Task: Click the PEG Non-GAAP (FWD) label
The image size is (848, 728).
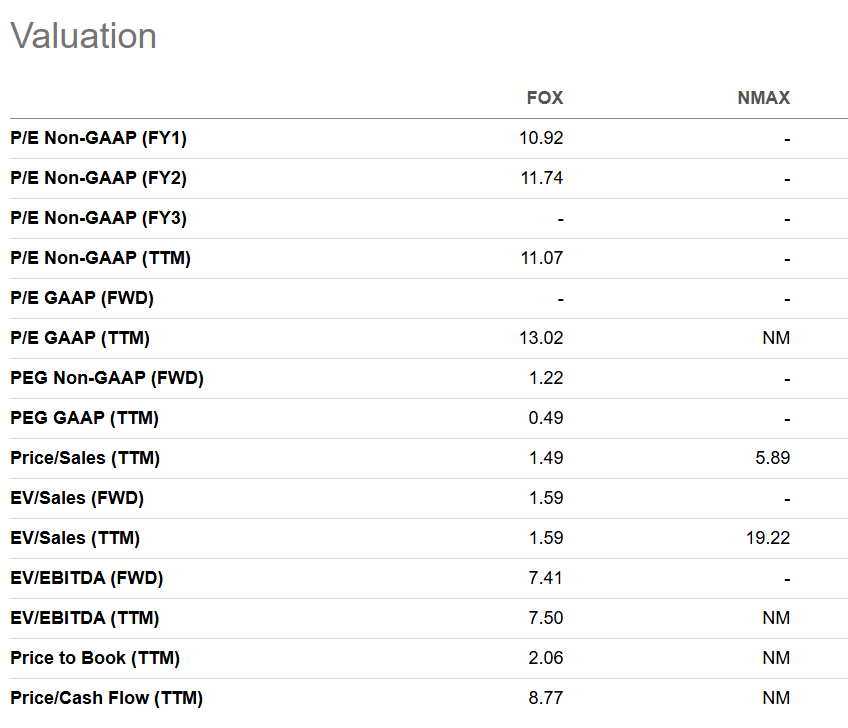Action: pyautogui.click(x=107, y=379)
